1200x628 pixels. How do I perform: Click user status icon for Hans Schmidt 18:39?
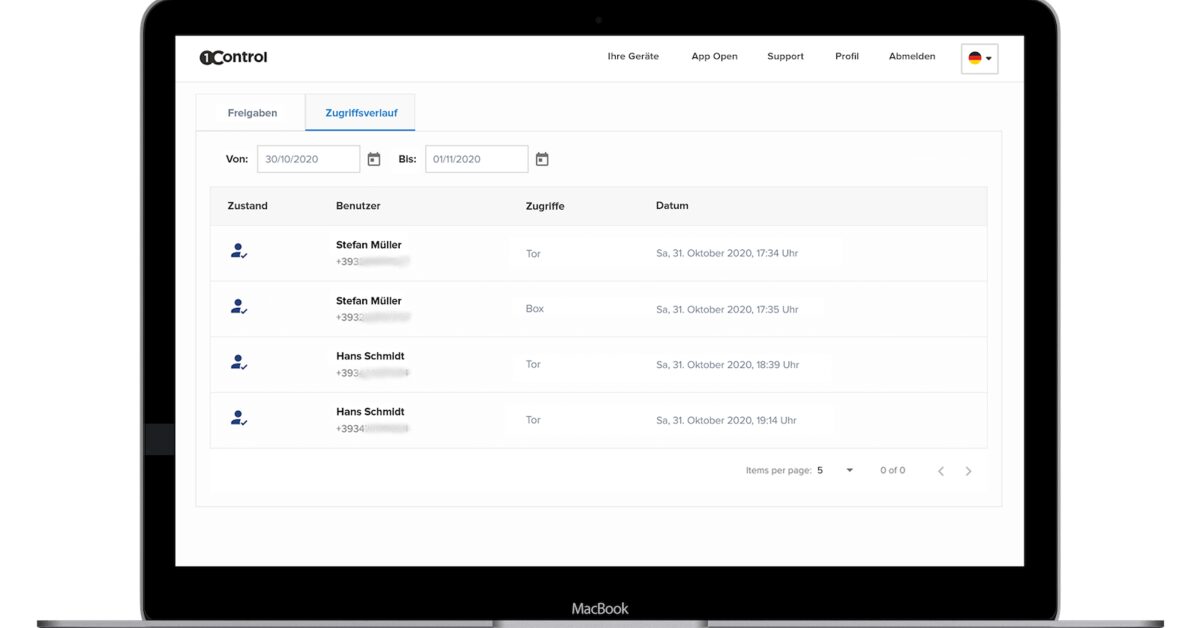point(238,363)
